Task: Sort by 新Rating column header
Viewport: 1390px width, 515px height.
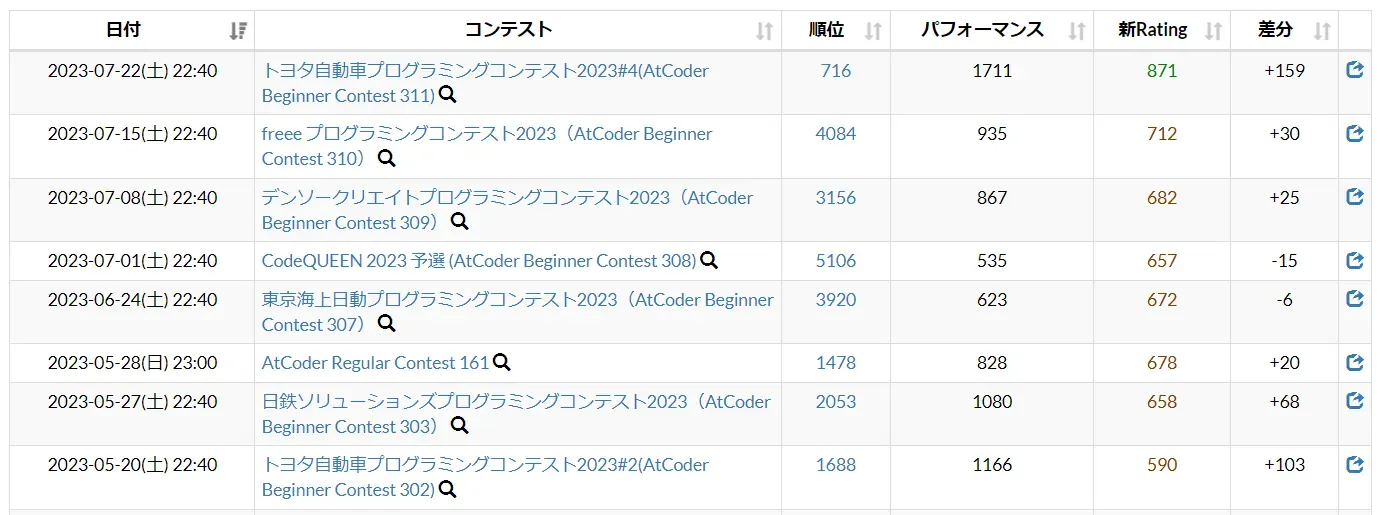Action: point(1153,30)
